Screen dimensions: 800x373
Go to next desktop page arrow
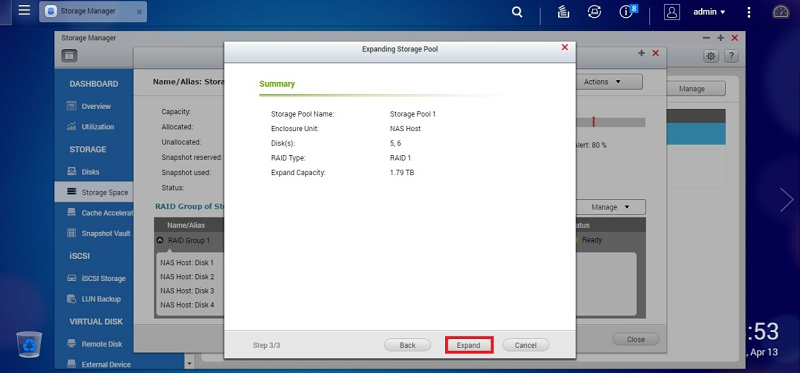coord(786,200)
